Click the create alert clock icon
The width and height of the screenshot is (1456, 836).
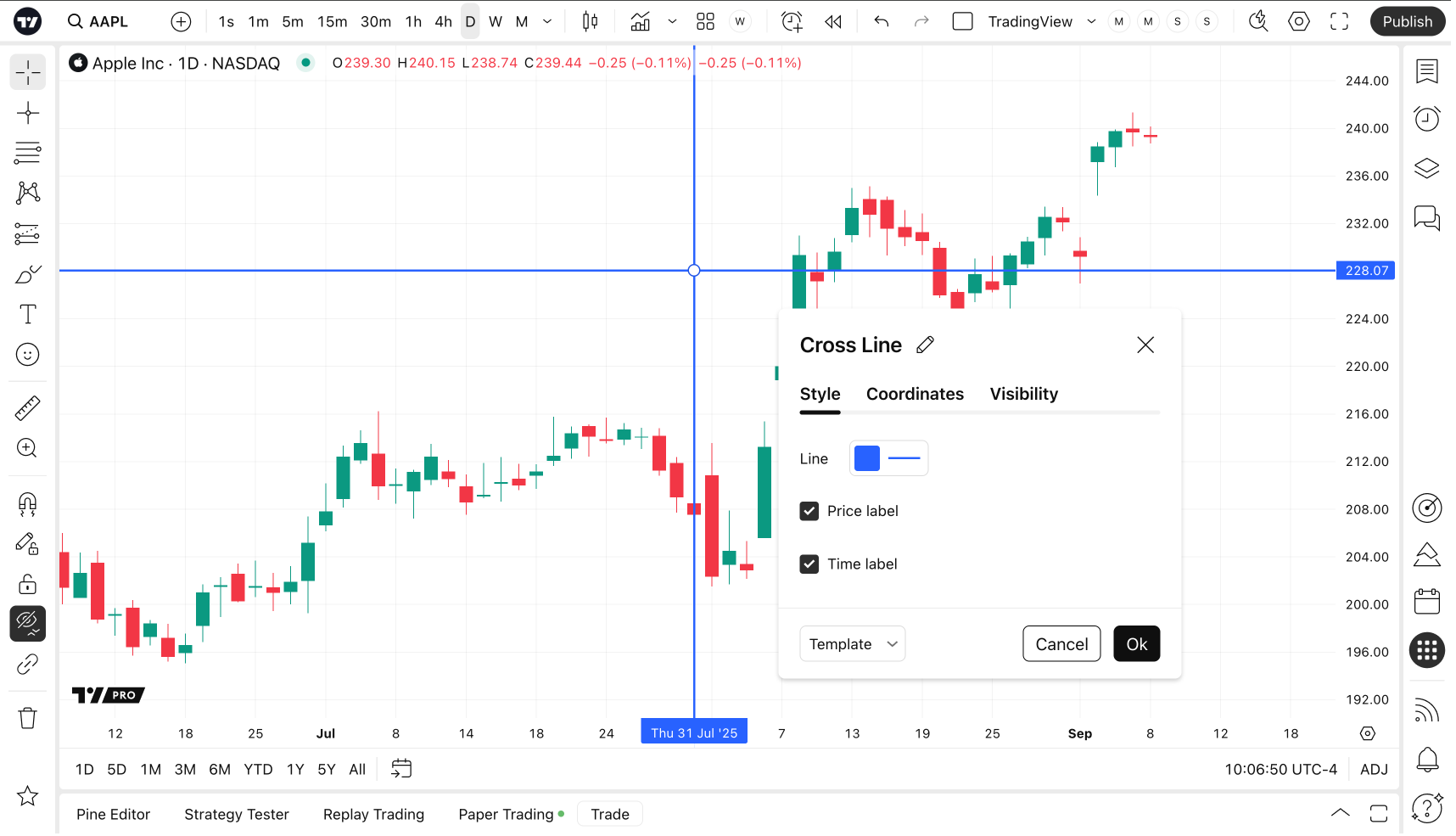[x=792, y=22]
